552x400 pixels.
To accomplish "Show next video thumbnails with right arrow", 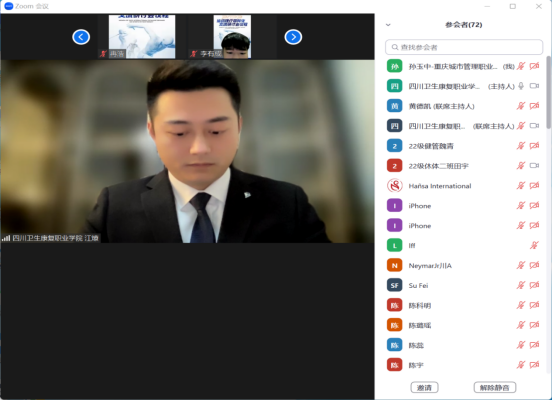I will (x=293, y=37).
